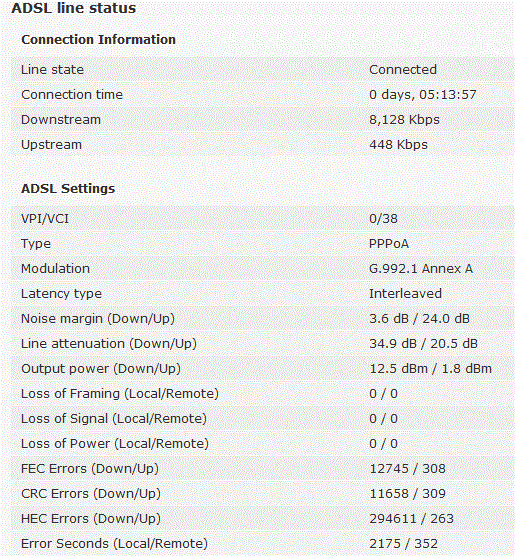Click the Interleaved latency type value
This screenshot has height=556, width=515.
(x=405, y=294)
